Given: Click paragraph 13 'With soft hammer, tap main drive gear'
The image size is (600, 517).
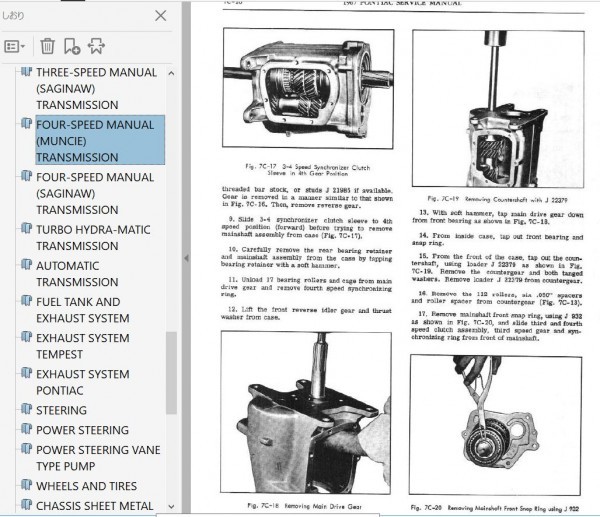Looking at the screenshot, I should (x=498, y=217).
